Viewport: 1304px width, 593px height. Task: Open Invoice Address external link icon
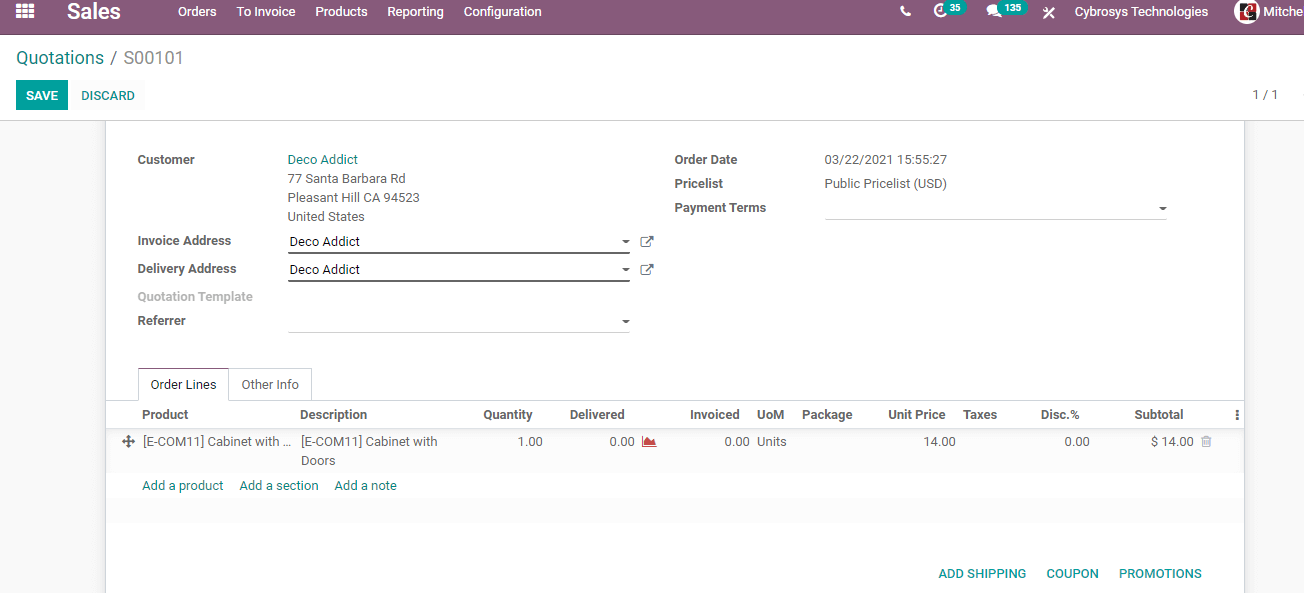point(647,242)
